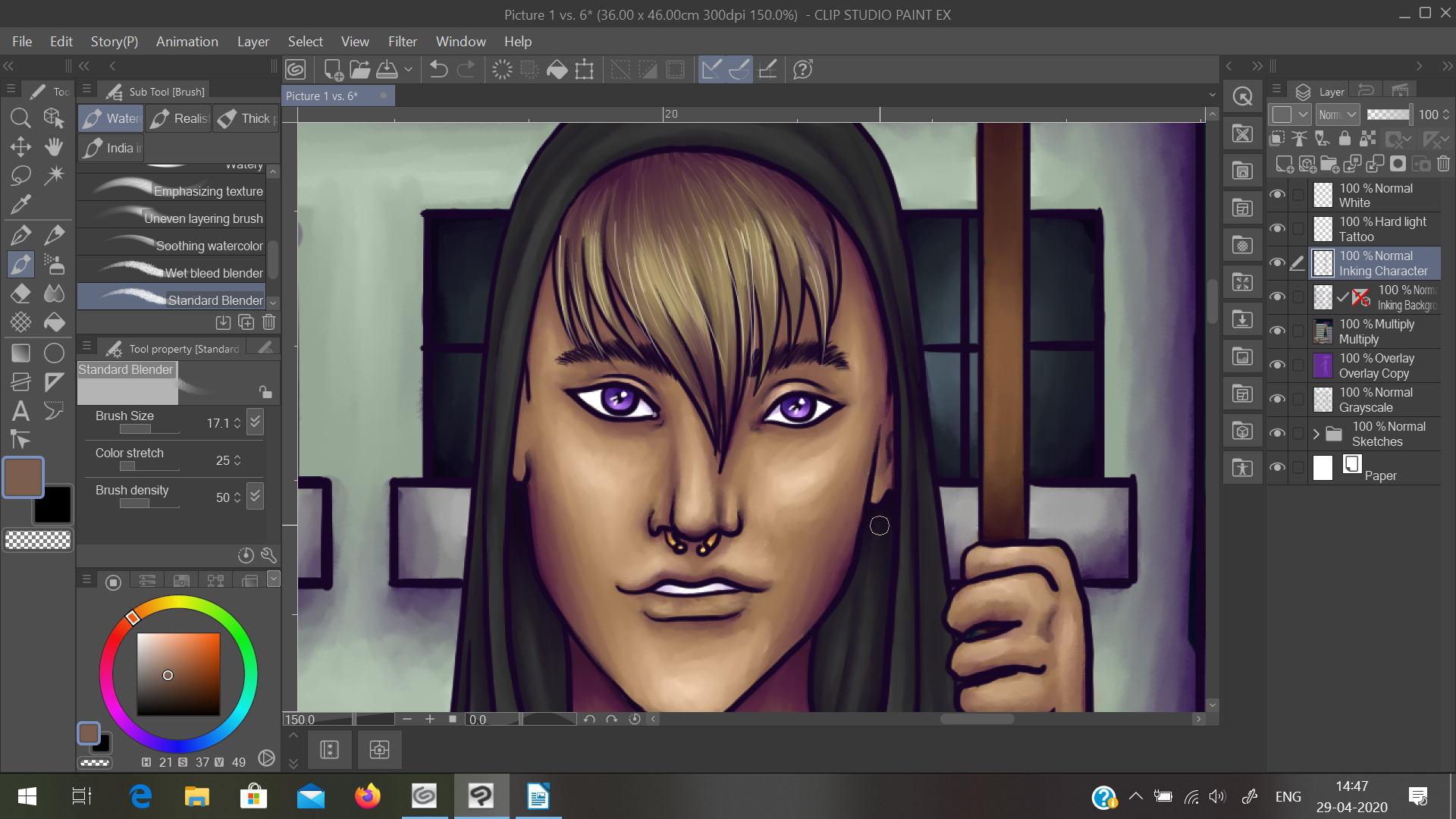This screenshot has width=1456, height=819.
Task: Select the Eyedropper tool
Action: click(20, 204)
